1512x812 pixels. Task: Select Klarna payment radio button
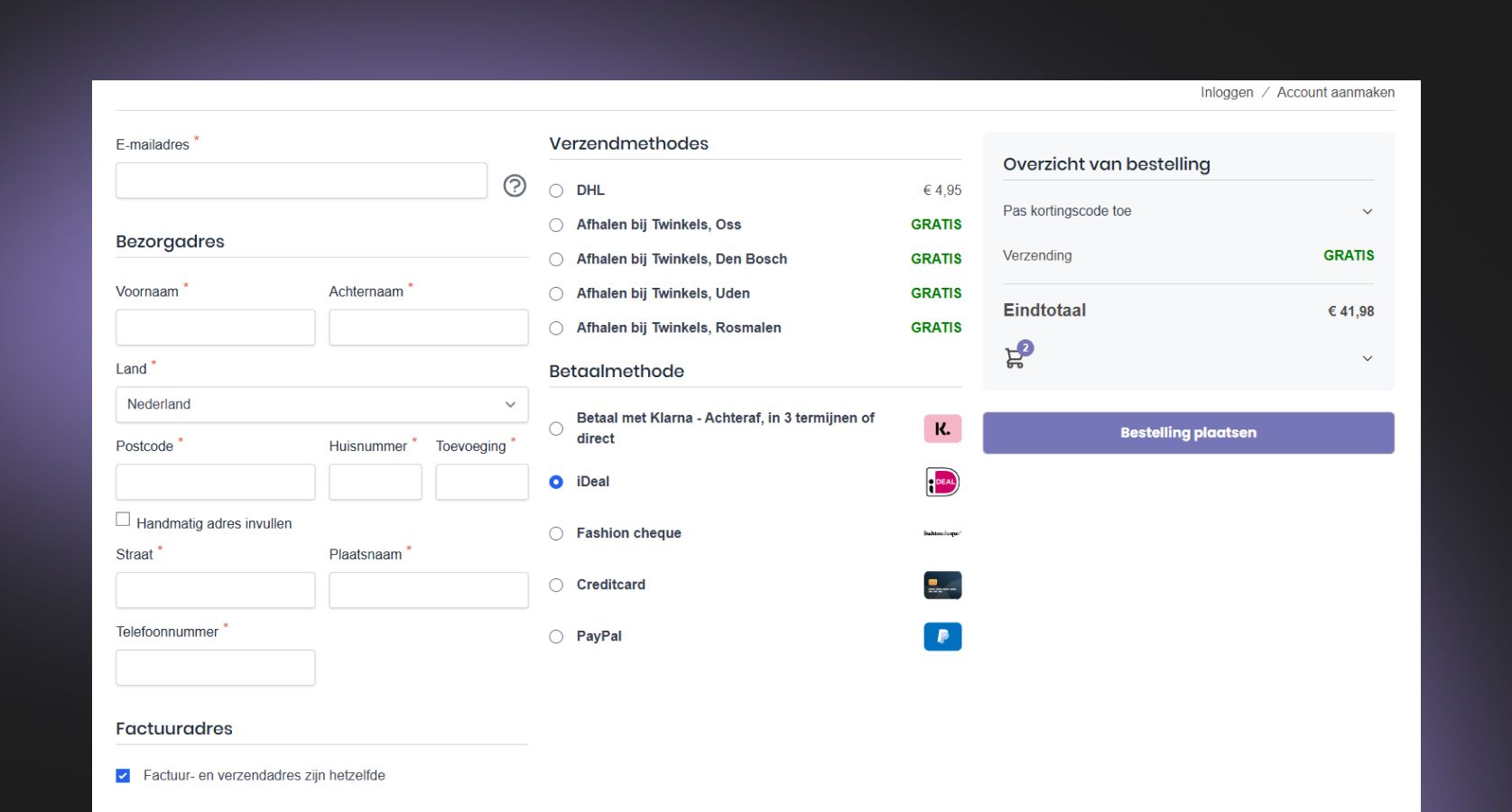click(556, 429)
